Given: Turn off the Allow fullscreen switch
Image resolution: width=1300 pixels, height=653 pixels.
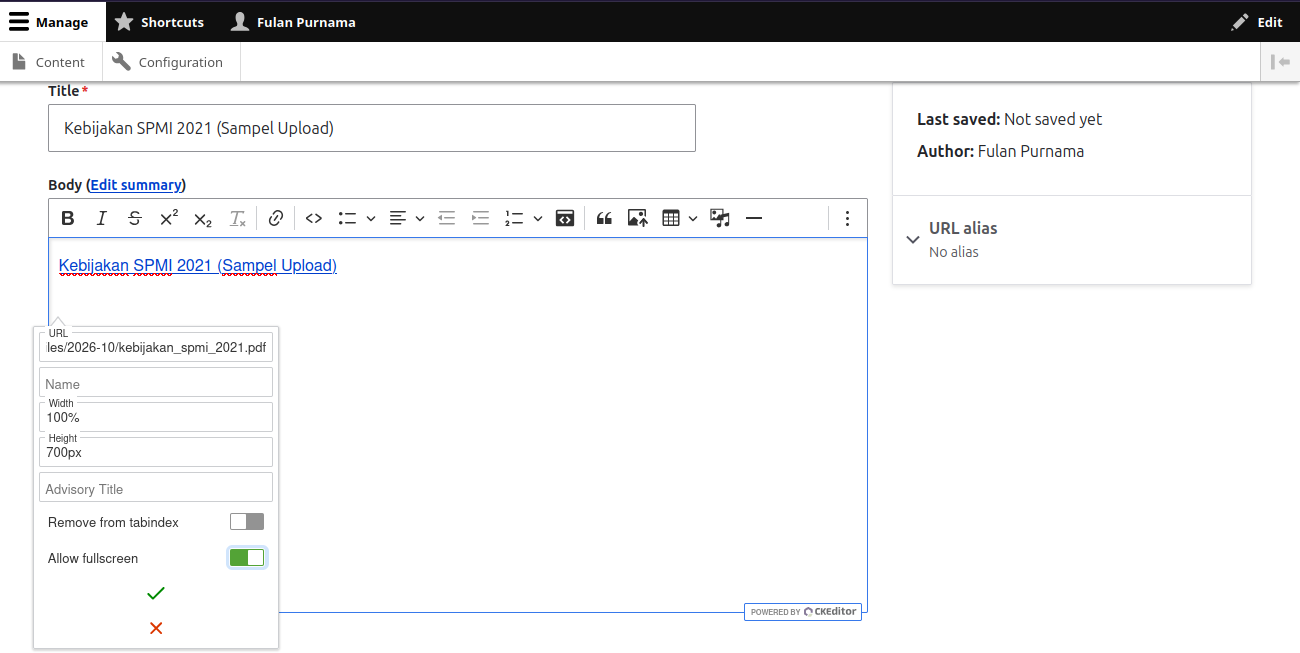Looking at the screenshot, I should [x=247, y=558].
